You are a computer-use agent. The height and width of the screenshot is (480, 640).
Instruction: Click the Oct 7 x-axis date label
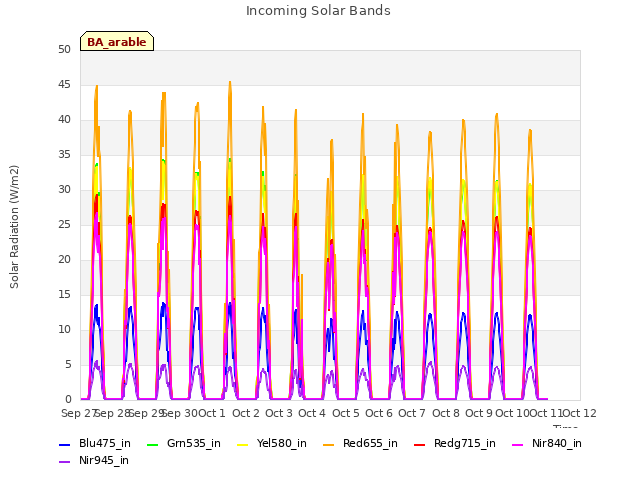[x=412, y=413]
